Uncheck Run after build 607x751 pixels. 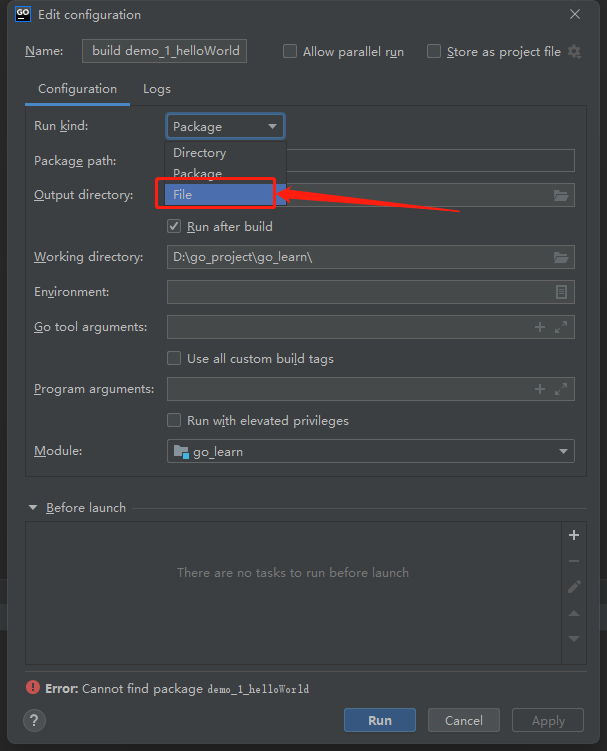(x=174, y=226)
